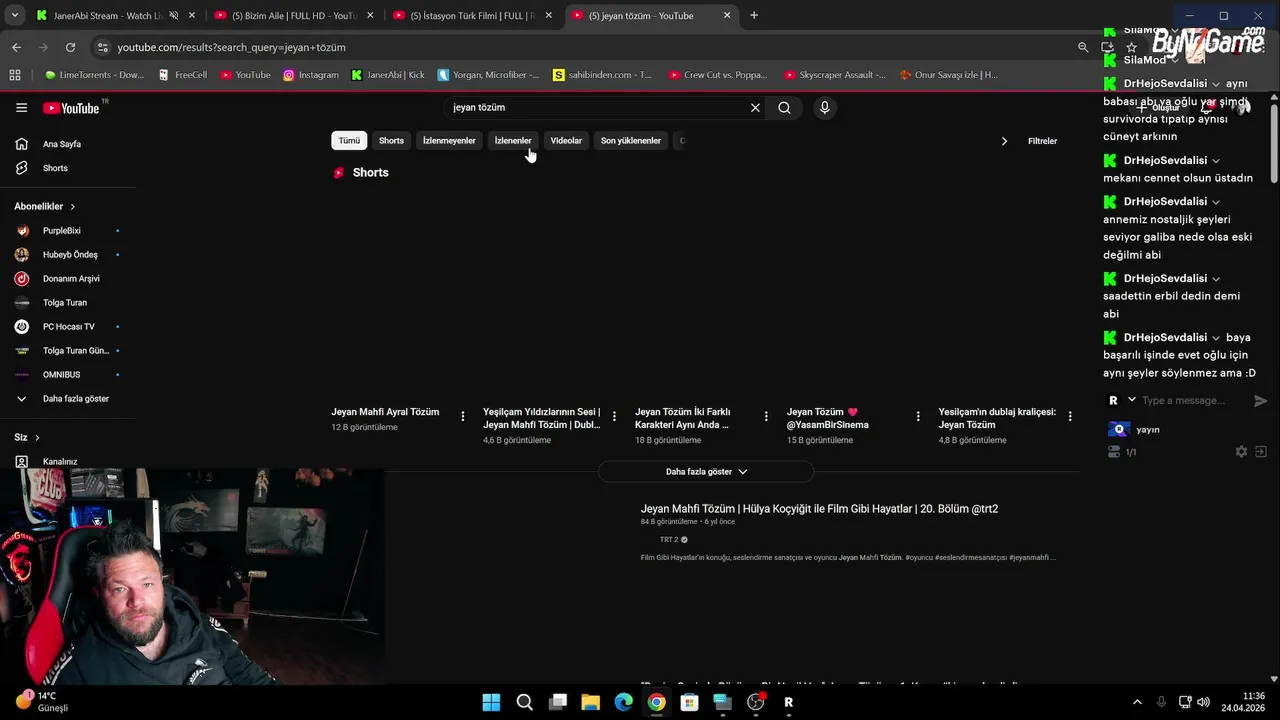Image resolution: width=1280 pixels, height=720 pixels.
Task: Open PC Hocası TV subscription channel
Action: [68, 327]
